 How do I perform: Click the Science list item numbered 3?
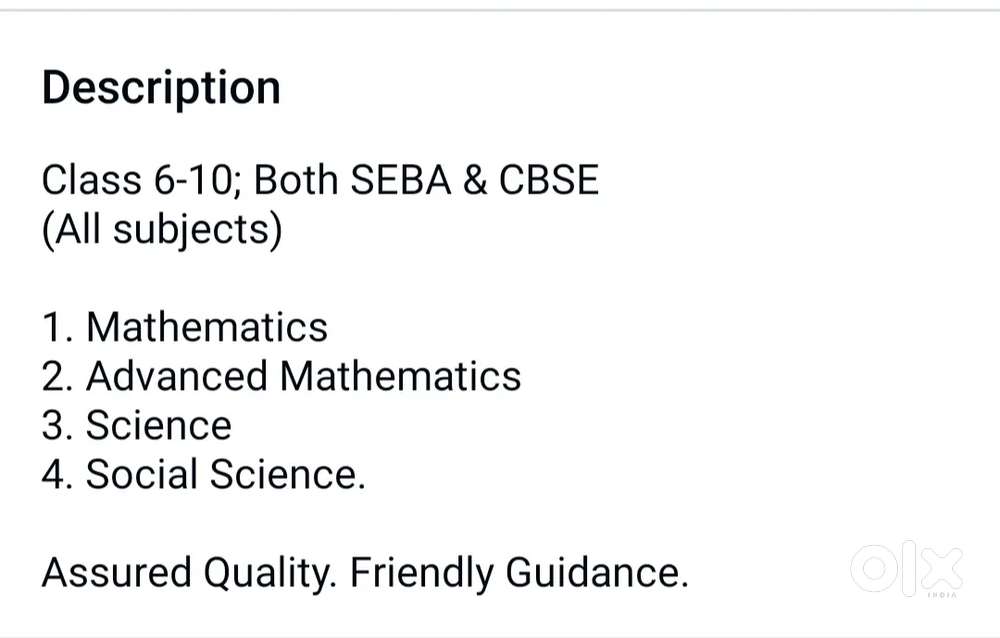[137, 425]
